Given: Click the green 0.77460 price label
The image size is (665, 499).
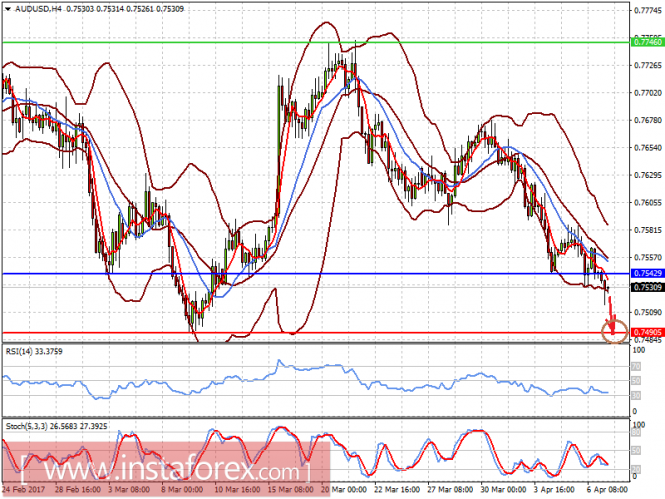Looking at the screenshot, I should [647, 42].
